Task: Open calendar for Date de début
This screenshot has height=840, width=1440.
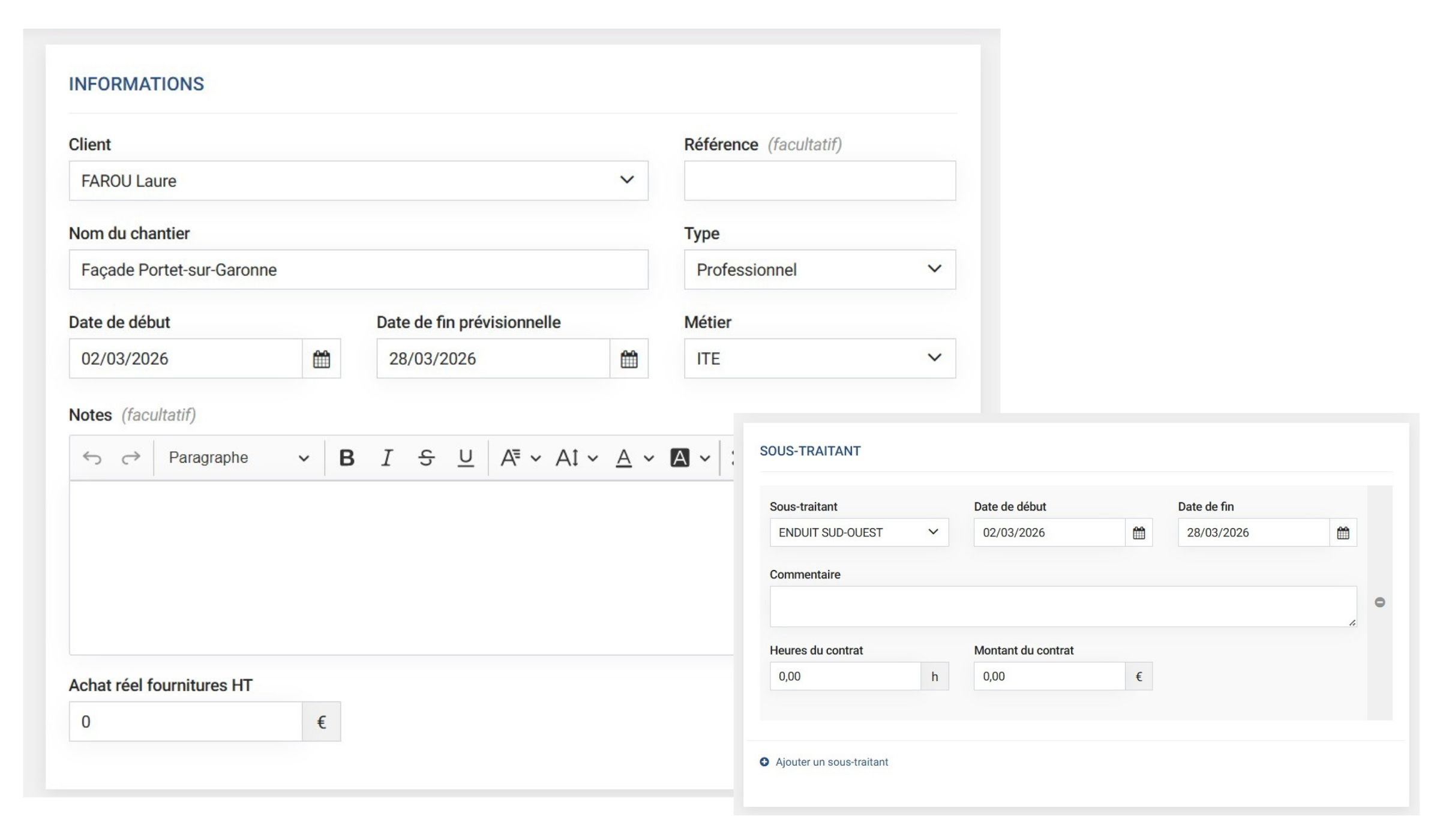Action: tap(322, 359)
